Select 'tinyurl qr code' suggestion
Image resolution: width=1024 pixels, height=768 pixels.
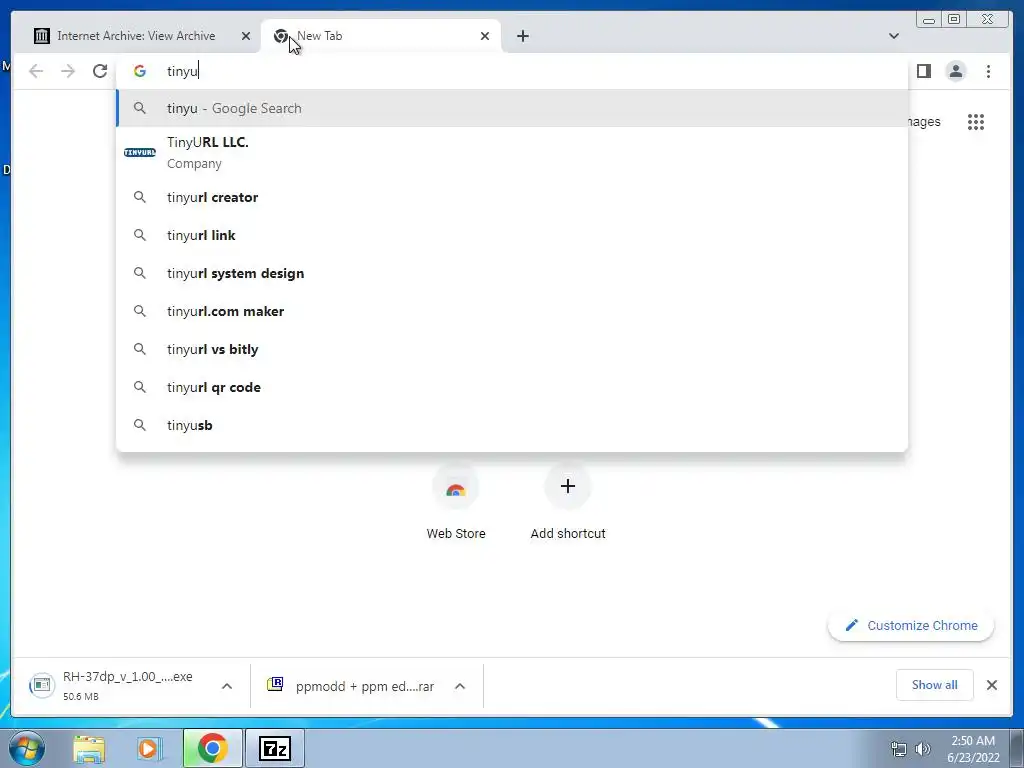tap(512, 387)
